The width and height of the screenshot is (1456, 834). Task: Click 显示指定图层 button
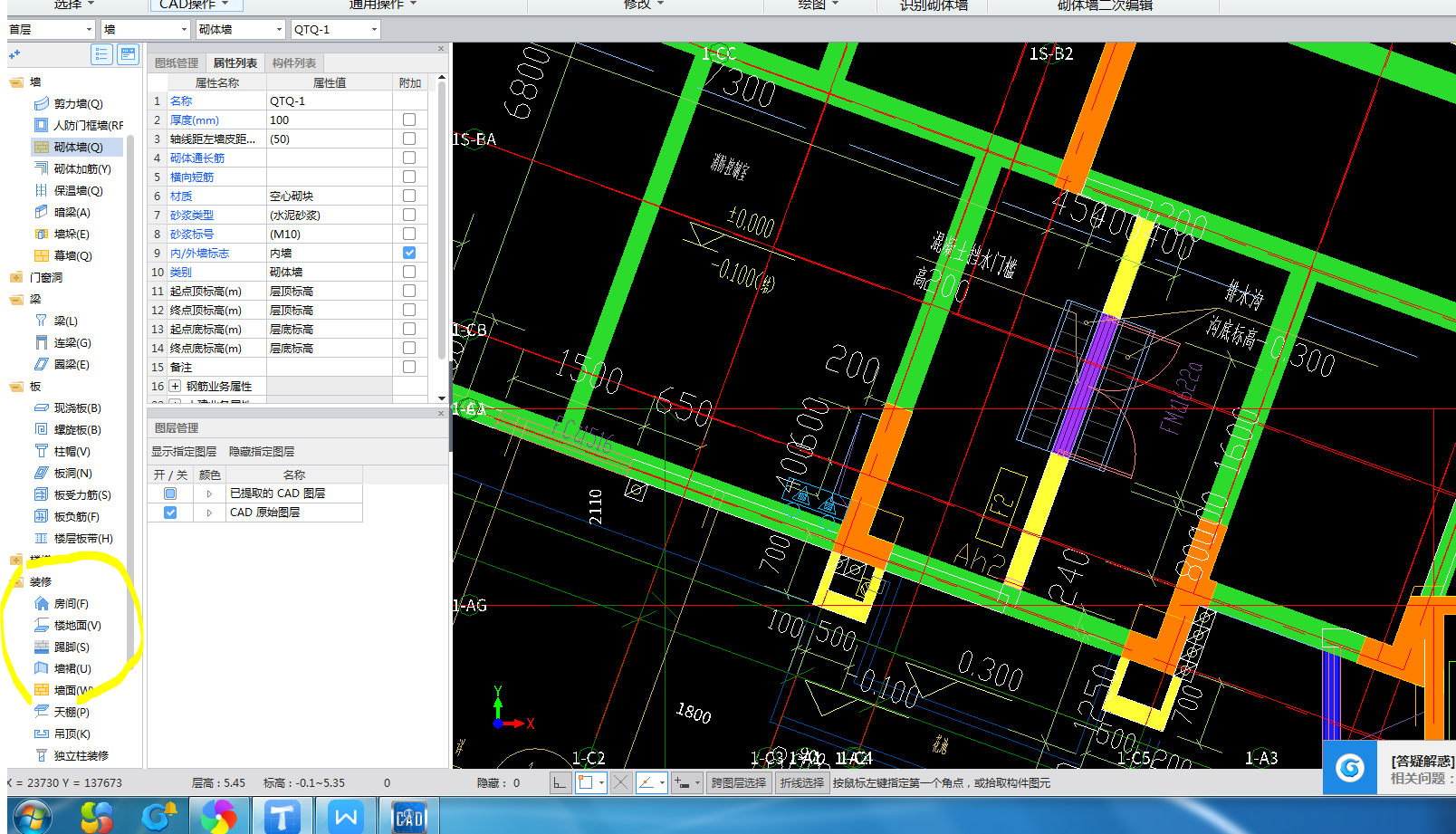click(x=184, y=451)
